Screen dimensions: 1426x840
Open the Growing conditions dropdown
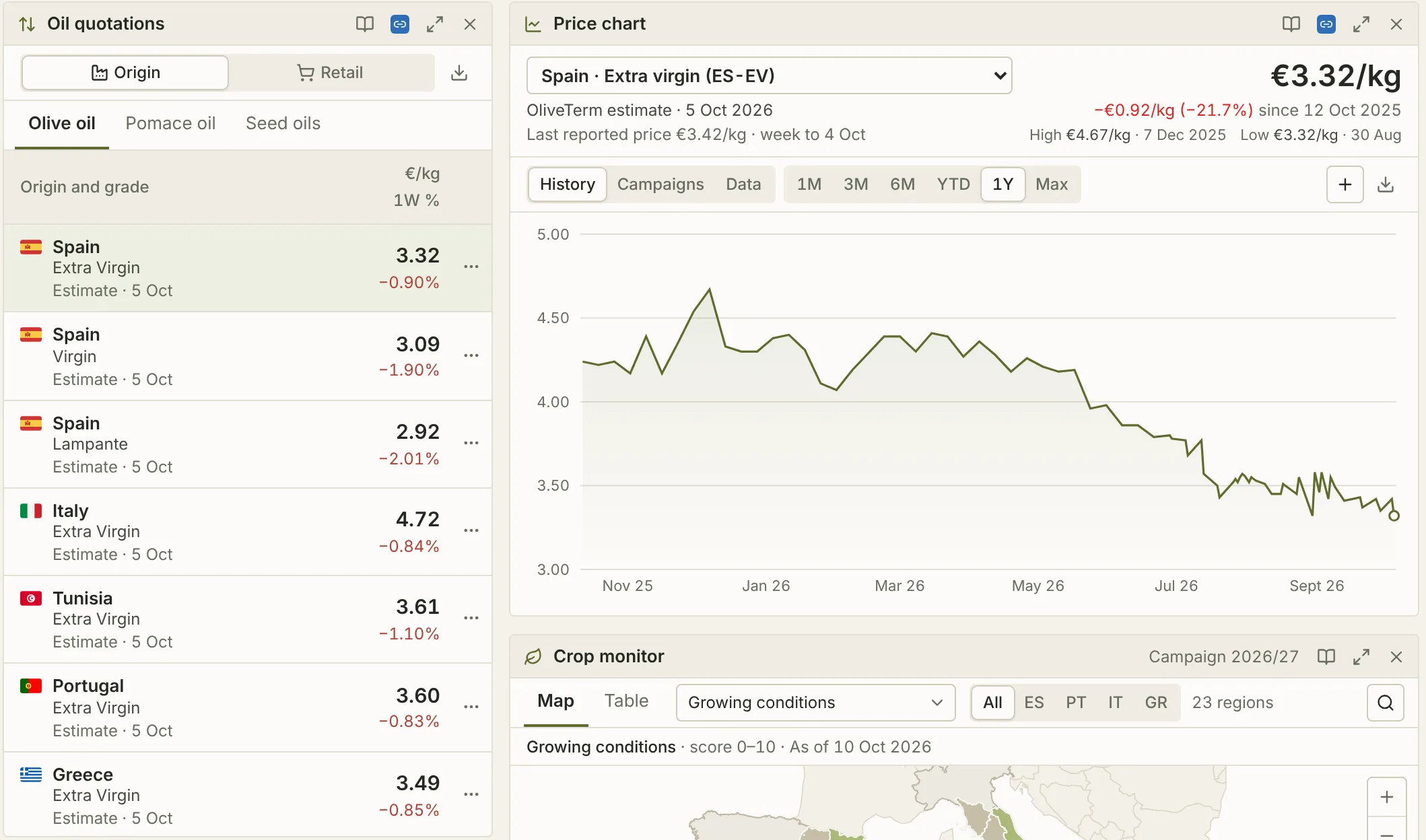815,703
